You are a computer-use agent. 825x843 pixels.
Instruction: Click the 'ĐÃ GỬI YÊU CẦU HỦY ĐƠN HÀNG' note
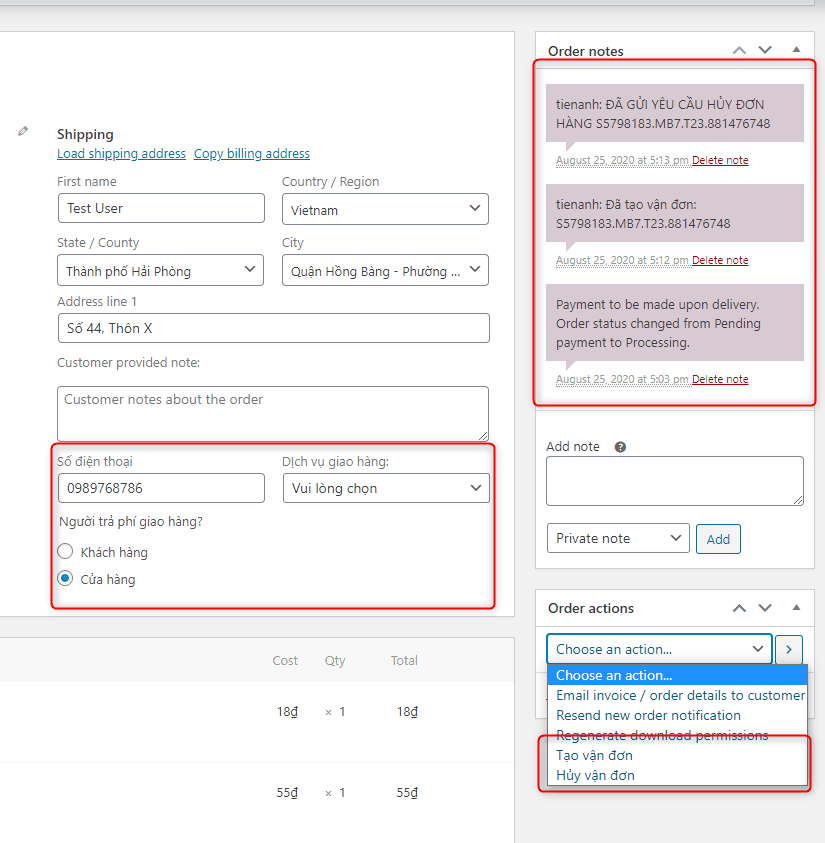tap(663, 114)
